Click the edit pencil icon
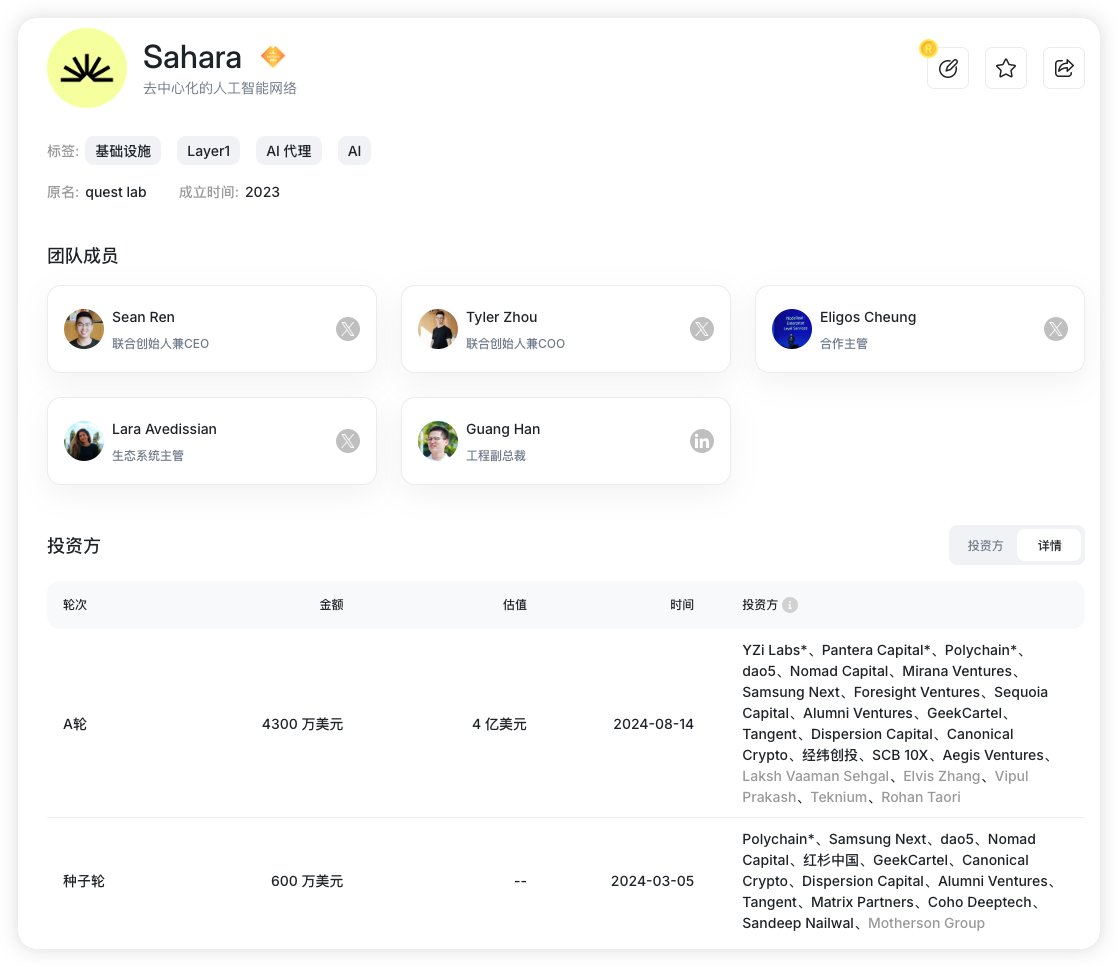The image size is (1118, 967). pyautogui.click(x=948, y=68)
